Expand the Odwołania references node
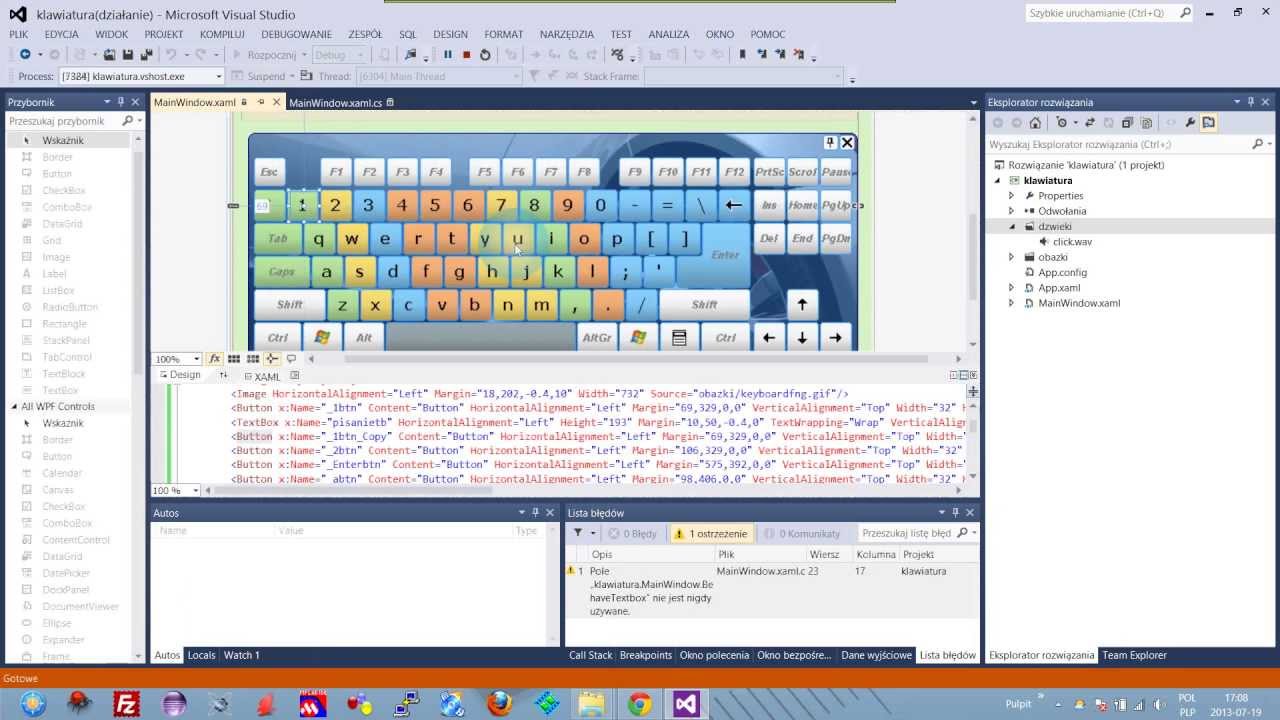 (1011, 211)
